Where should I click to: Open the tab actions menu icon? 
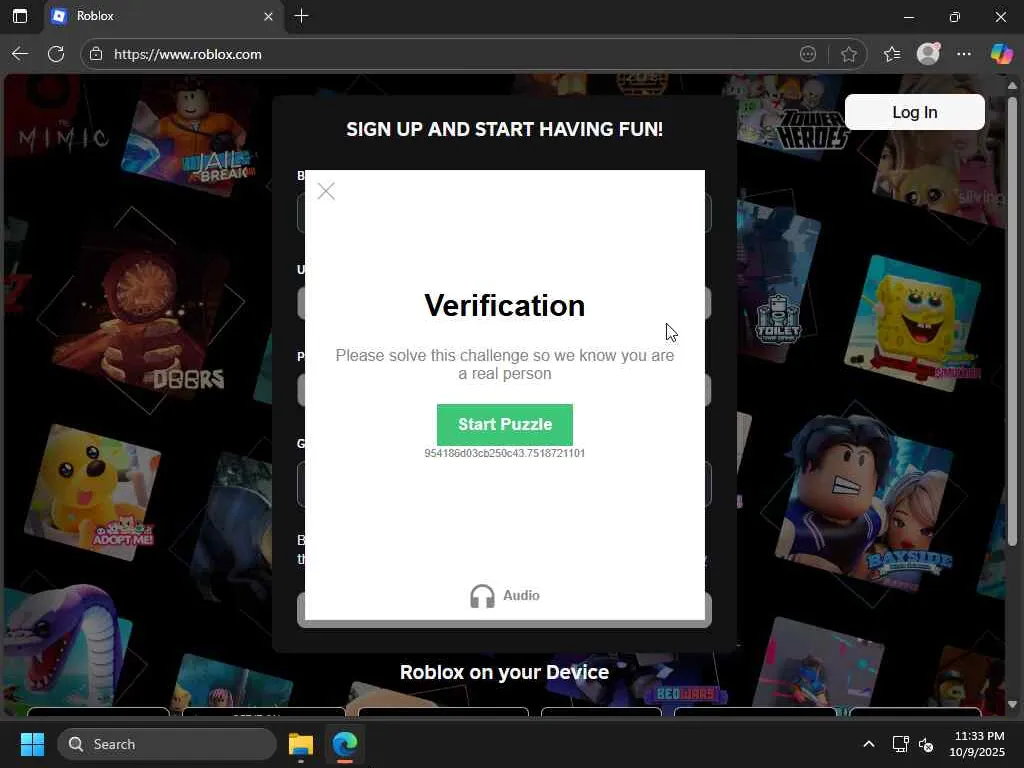click(x=20, y=16)
